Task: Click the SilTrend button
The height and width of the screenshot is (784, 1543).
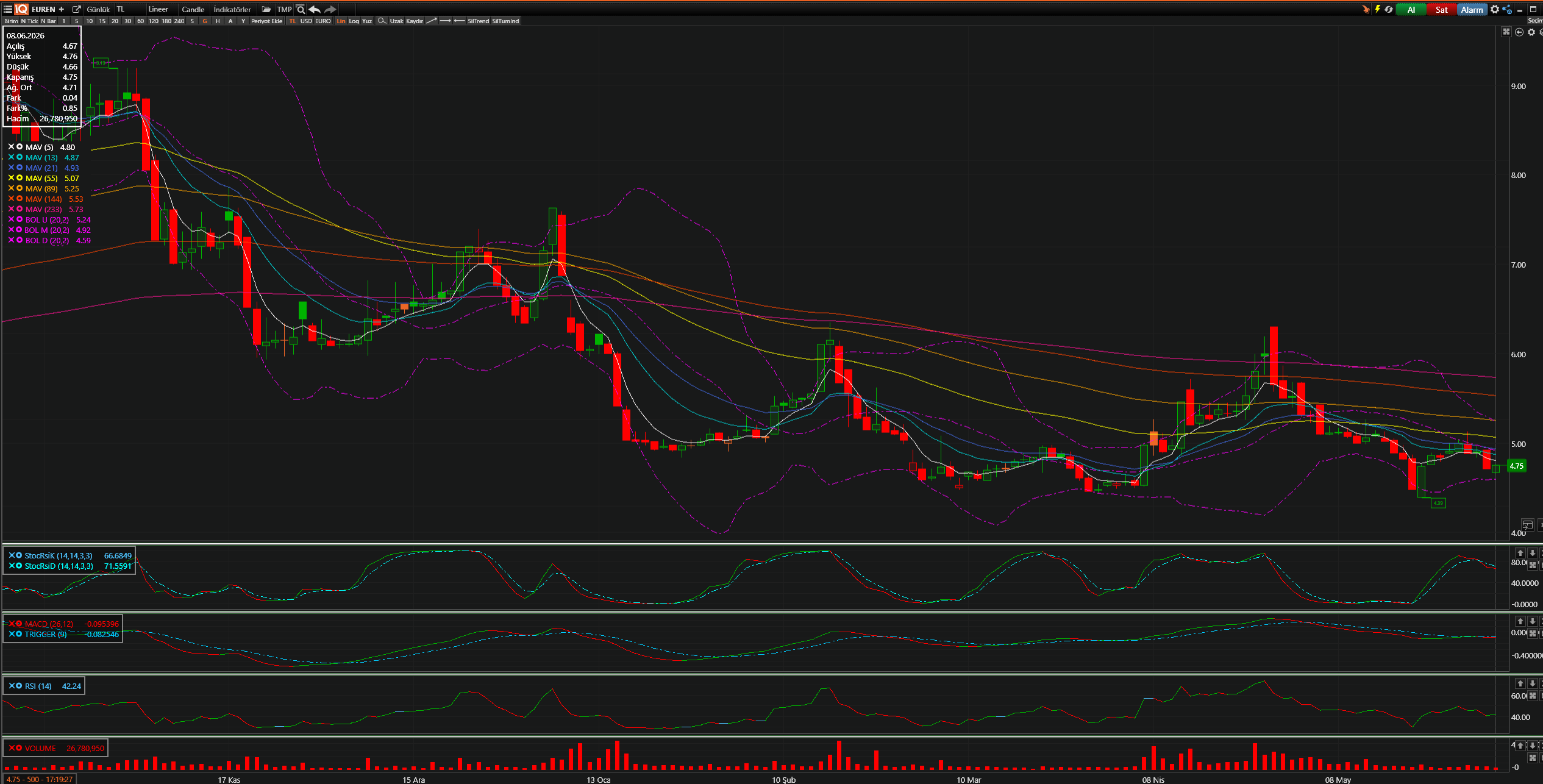Action: coord(479,21)
